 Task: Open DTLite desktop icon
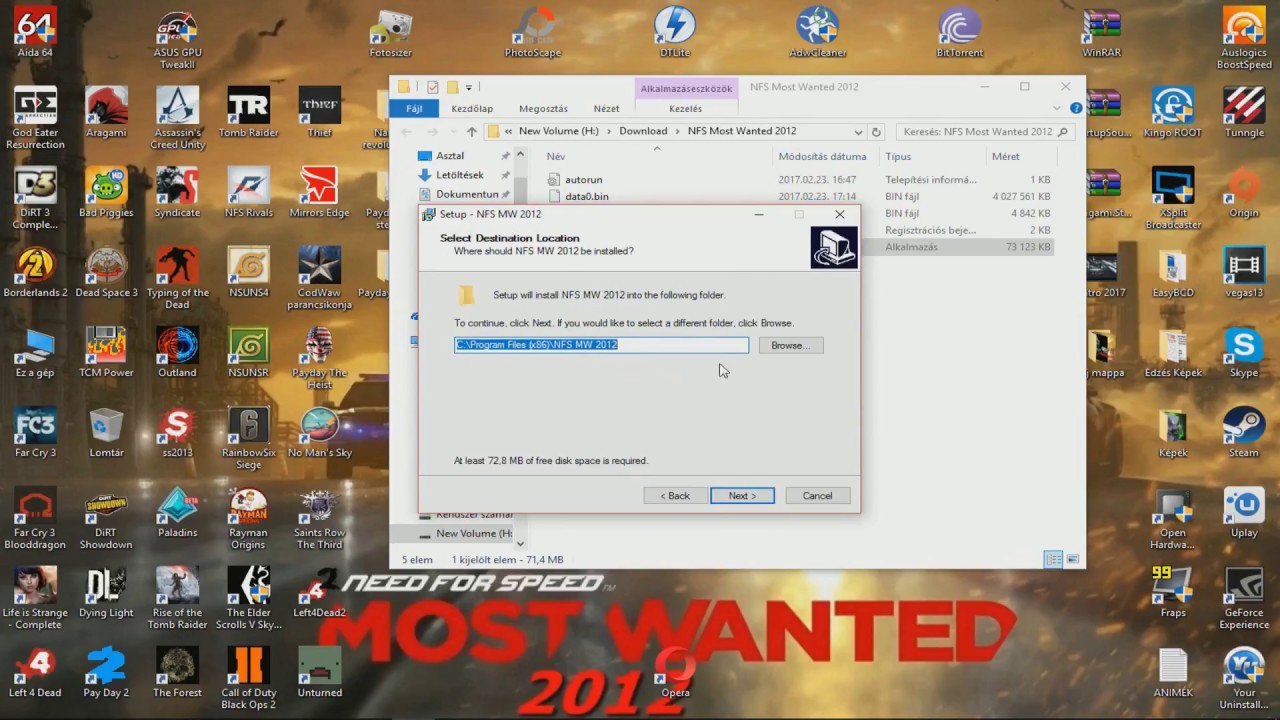click(x=675, y=33)
